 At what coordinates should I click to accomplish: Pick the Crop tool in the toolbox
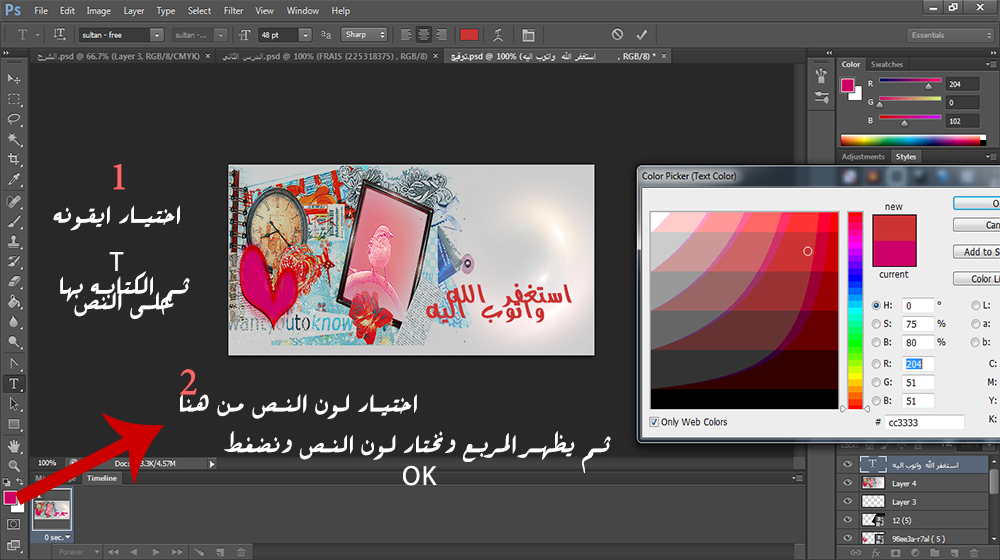coord(14,160)
